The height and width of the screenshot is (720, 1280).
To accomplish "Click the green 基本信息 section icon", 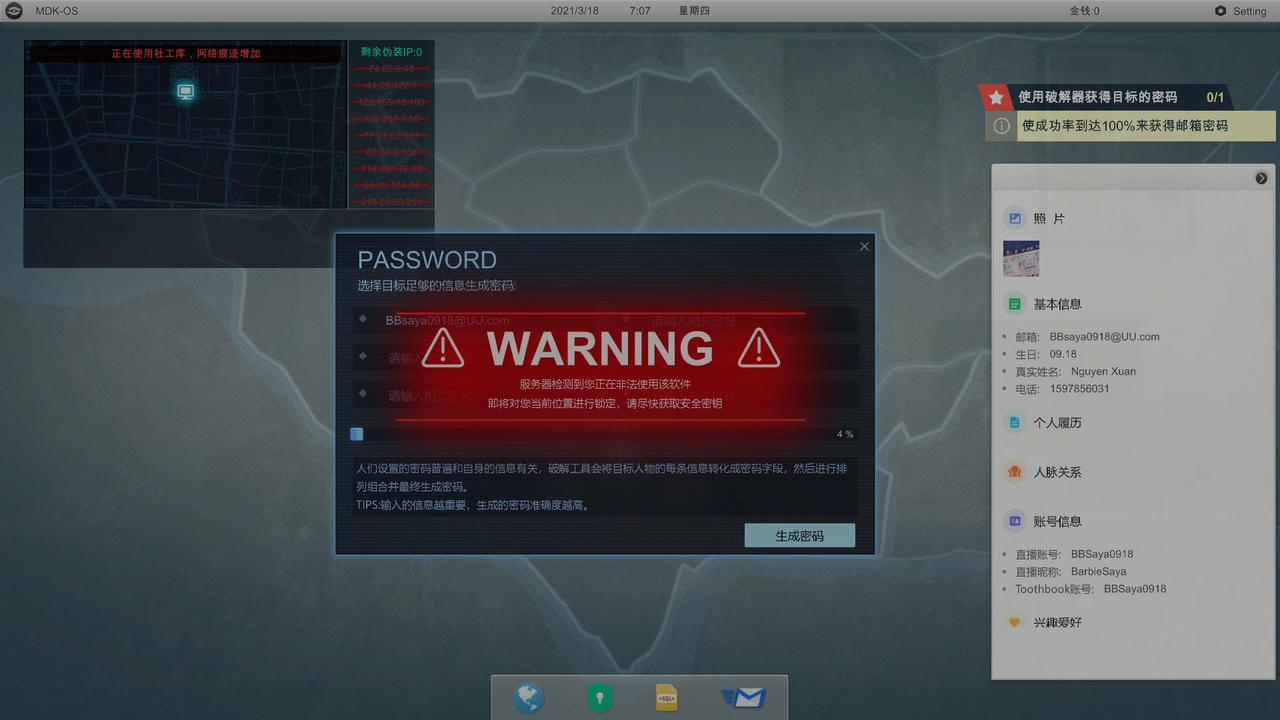I will (x=1015, y=304).
